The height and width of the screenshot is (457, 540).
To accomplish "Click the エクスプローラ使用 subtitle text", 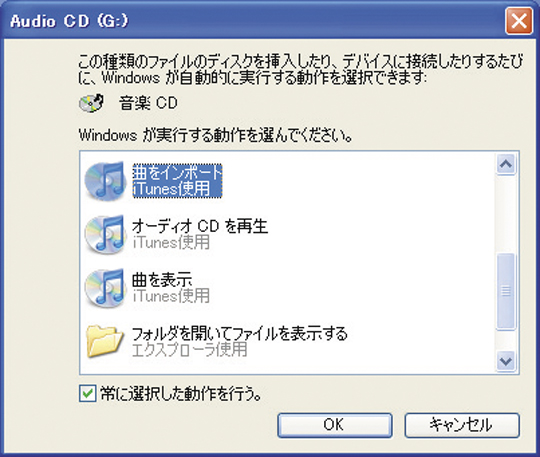I will coord(189,349).
